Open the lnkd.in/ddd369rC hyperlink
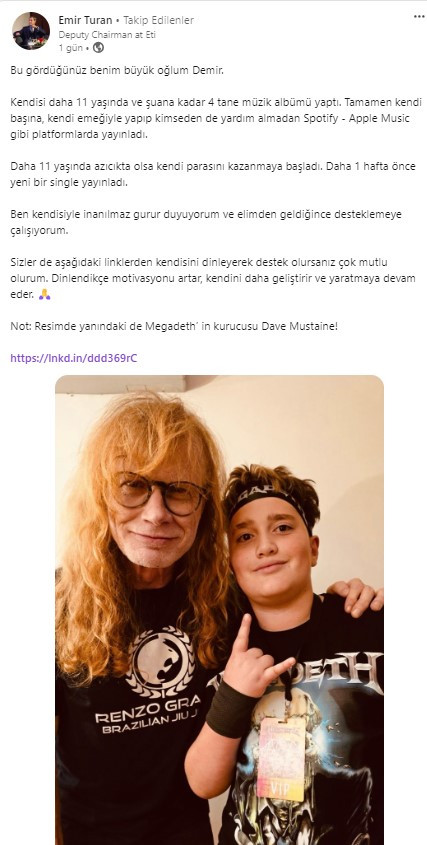The height and width of the screenshot is (845, 427). coord(74,358)
